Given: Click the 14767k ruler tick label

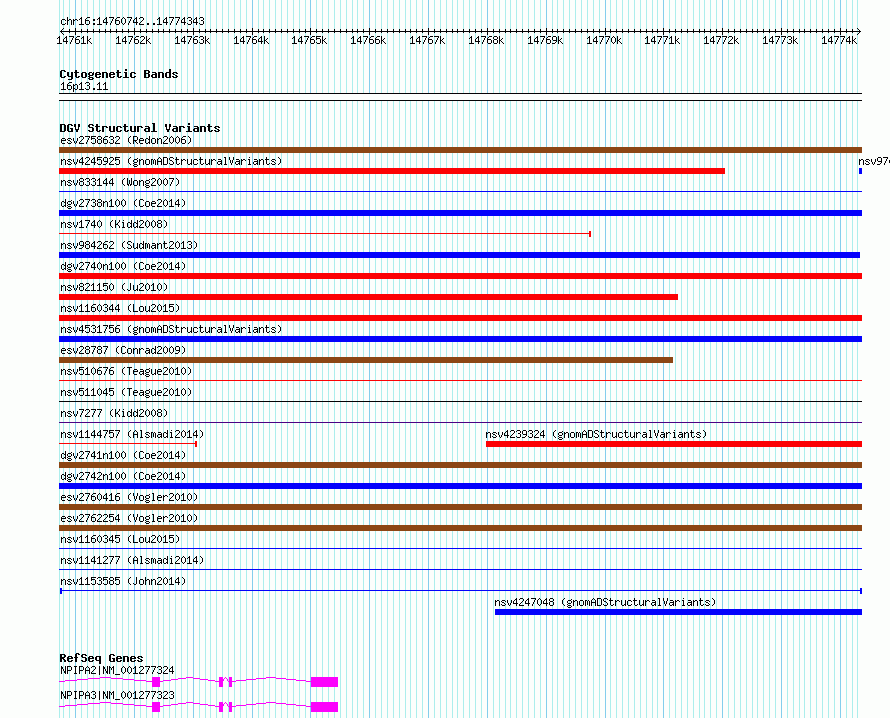Looking at the screenshot, I should coord(427,40).
